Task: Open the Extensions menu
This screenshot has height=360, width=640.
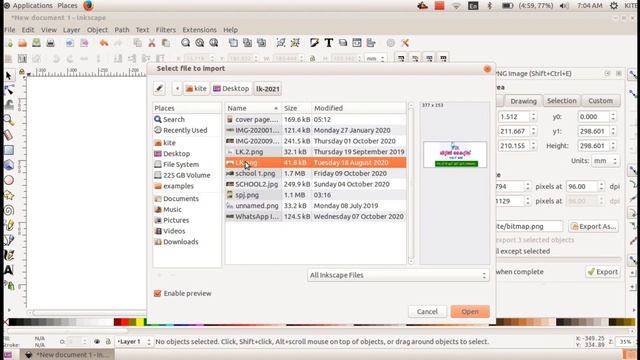Action: [x=199, y=30]
